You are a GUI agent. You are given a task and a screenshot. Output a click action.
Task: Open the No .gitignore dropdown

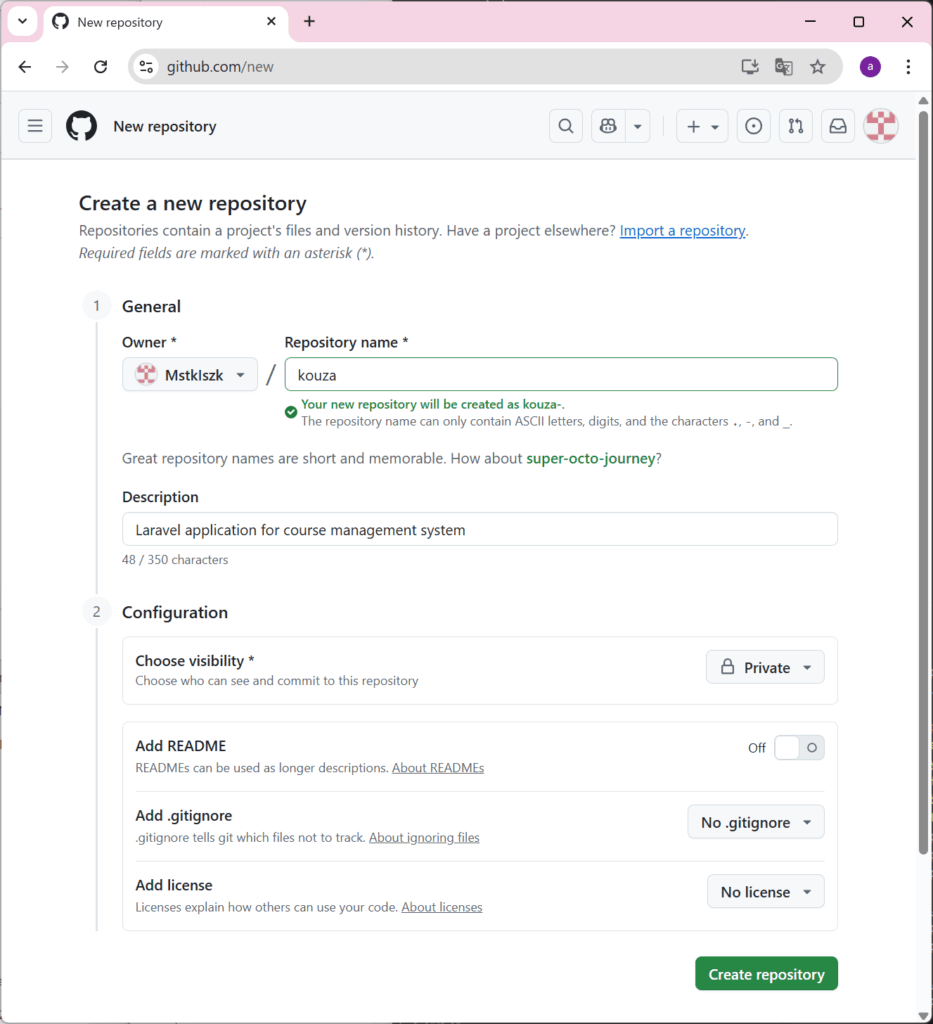click(756, 822)
